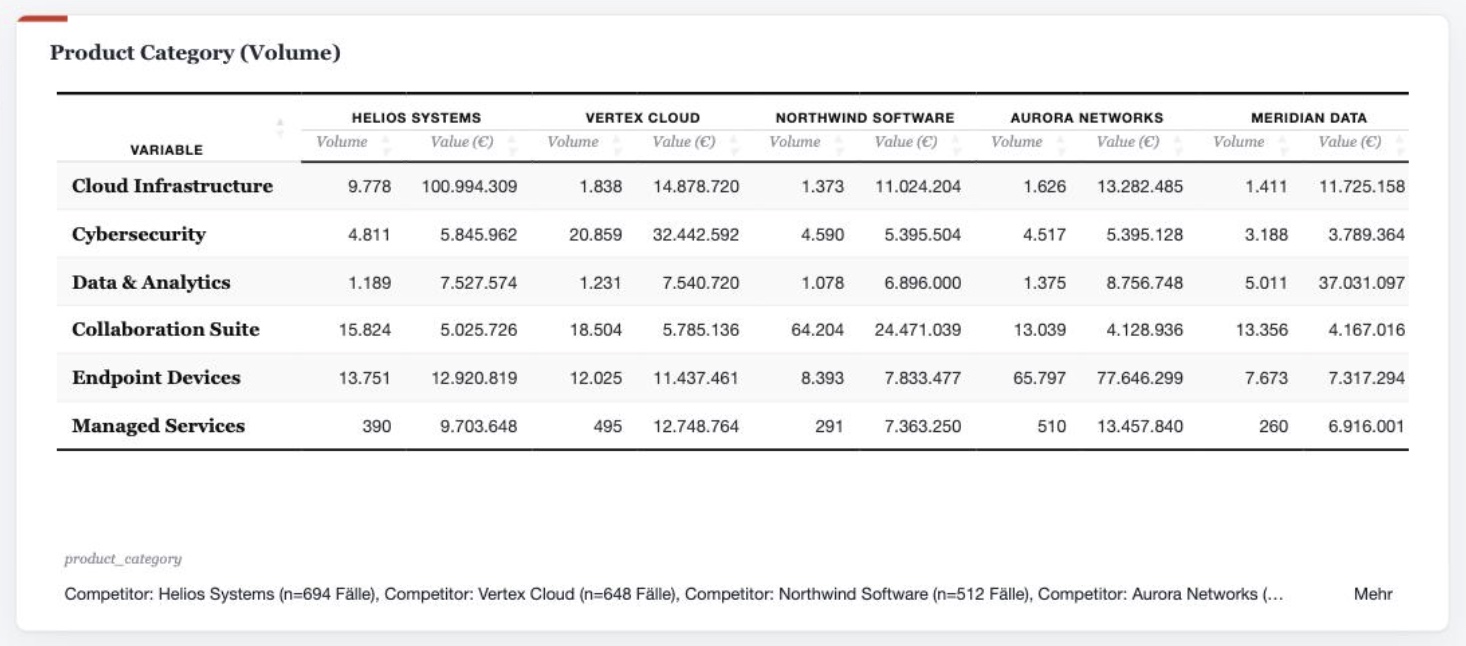The height and width of the screenshot is (646, 1466).
Task: Click the Aurora Managed Services volume 510
Action: click(x=1052, y=426)
